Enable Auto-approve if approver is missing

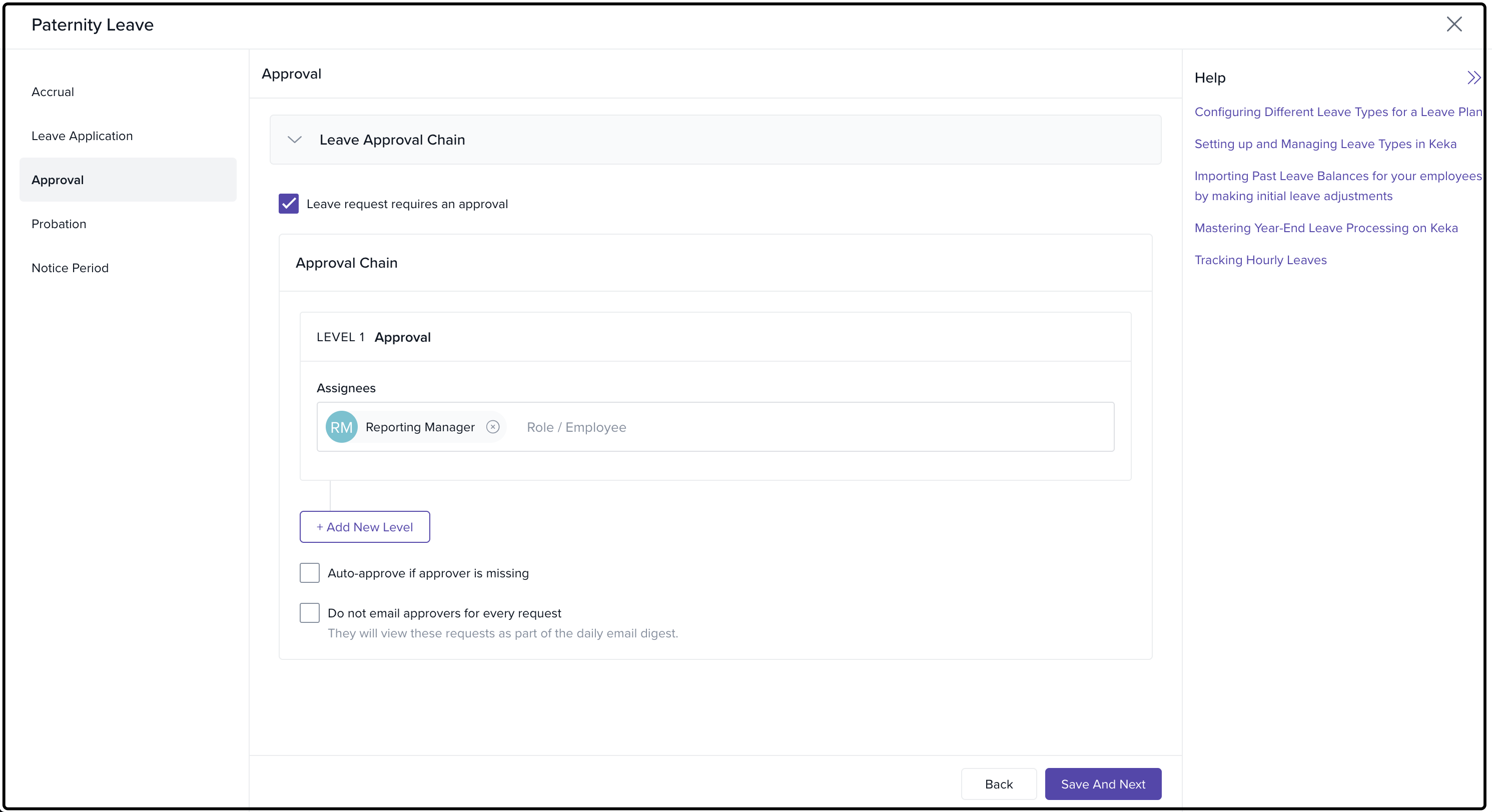[309, 573]
